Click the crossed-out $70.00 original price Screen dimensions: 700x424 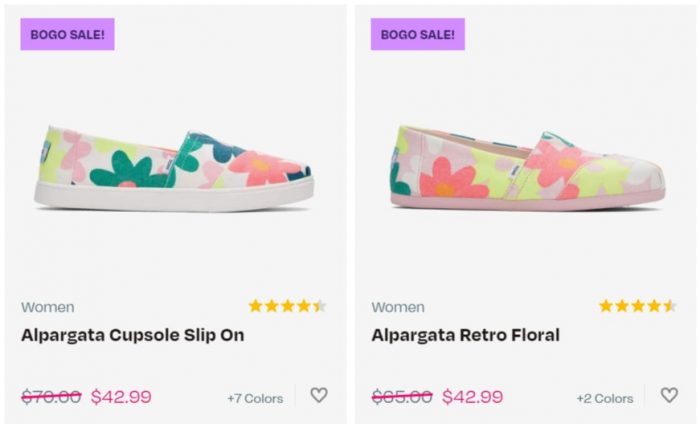click(x=51, y=396)
